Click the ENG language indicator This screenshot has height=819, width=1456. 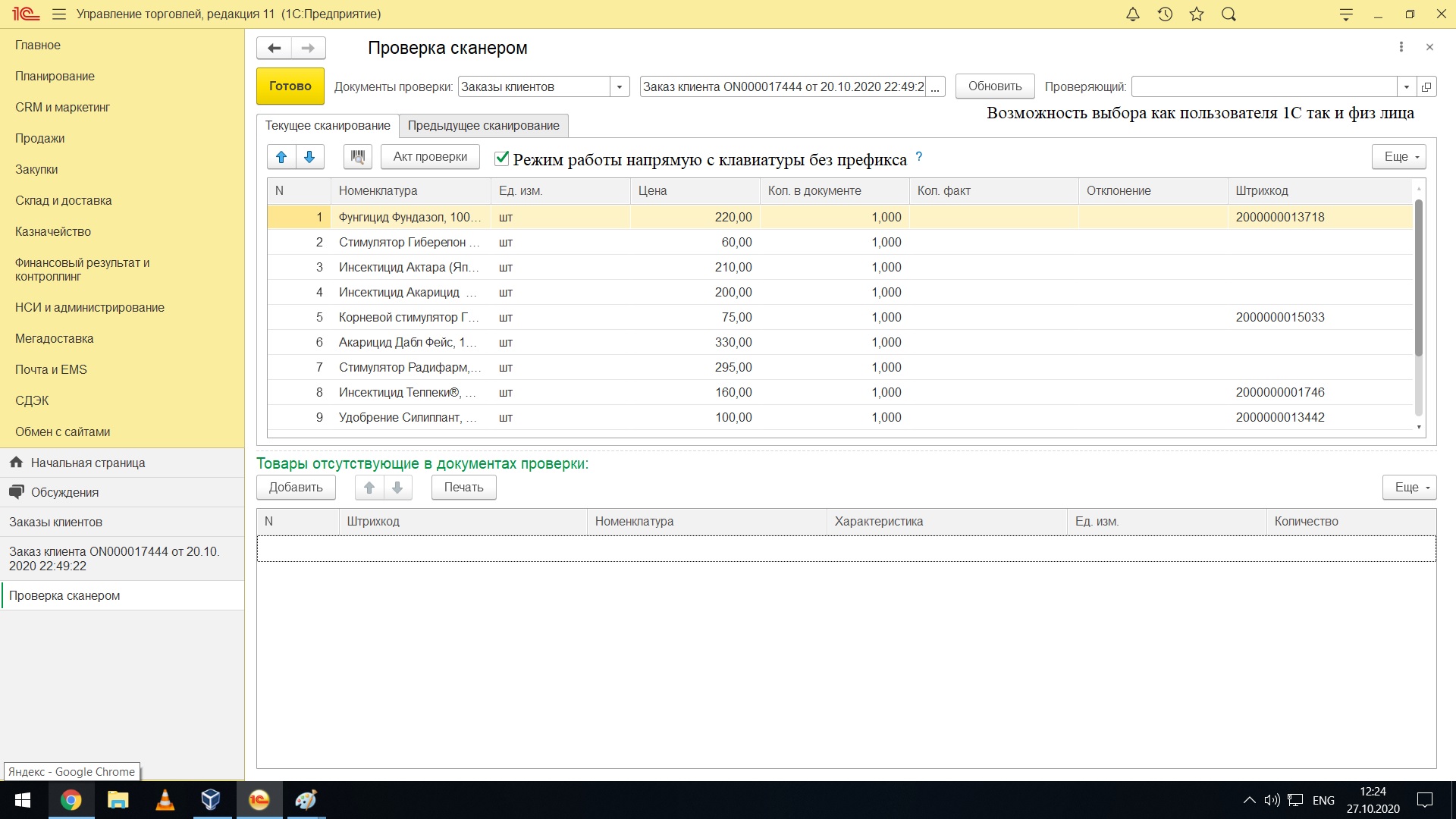point(1323,800)
